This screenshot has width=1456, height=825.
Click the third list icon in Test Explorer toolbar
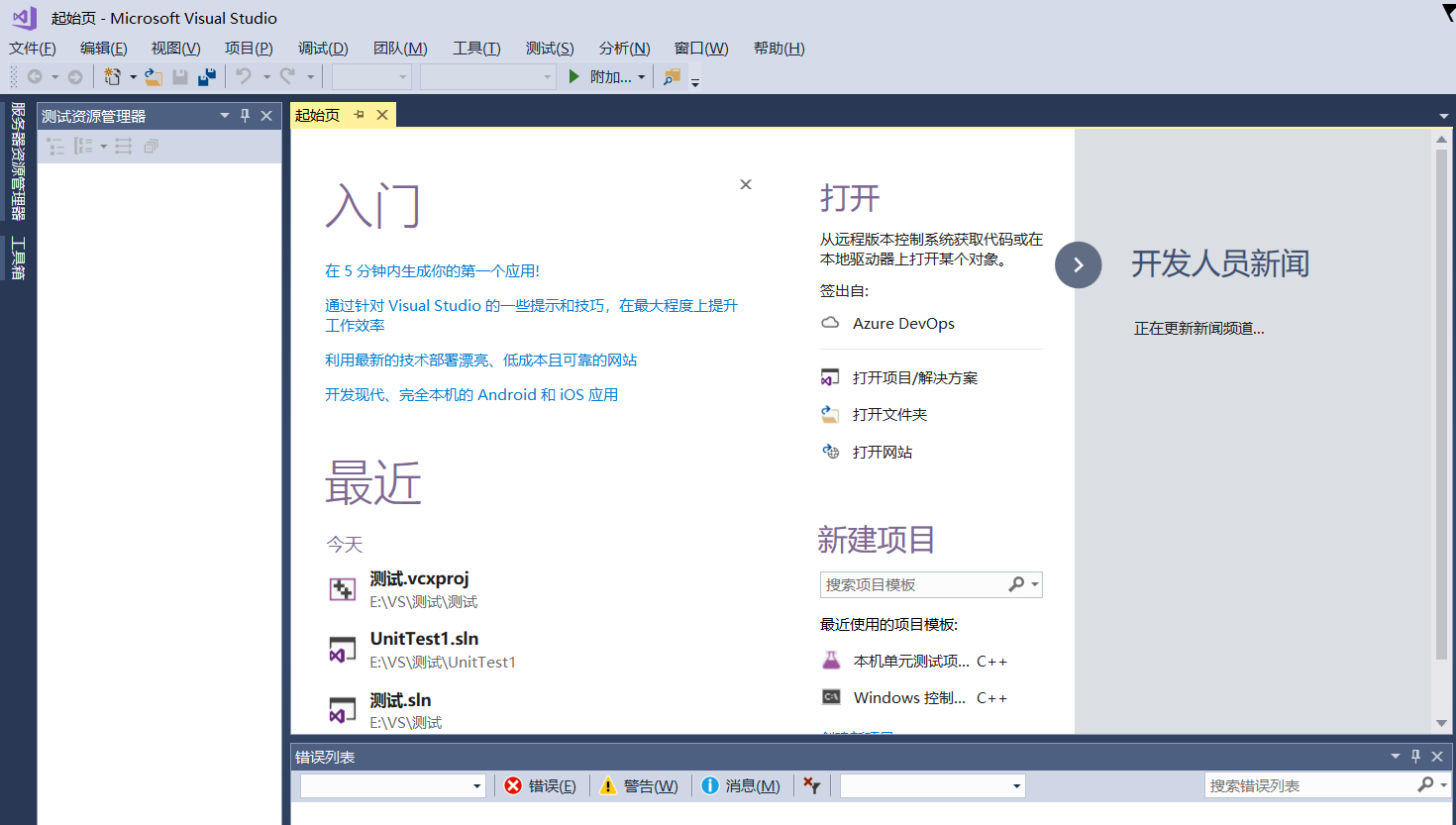123,147
